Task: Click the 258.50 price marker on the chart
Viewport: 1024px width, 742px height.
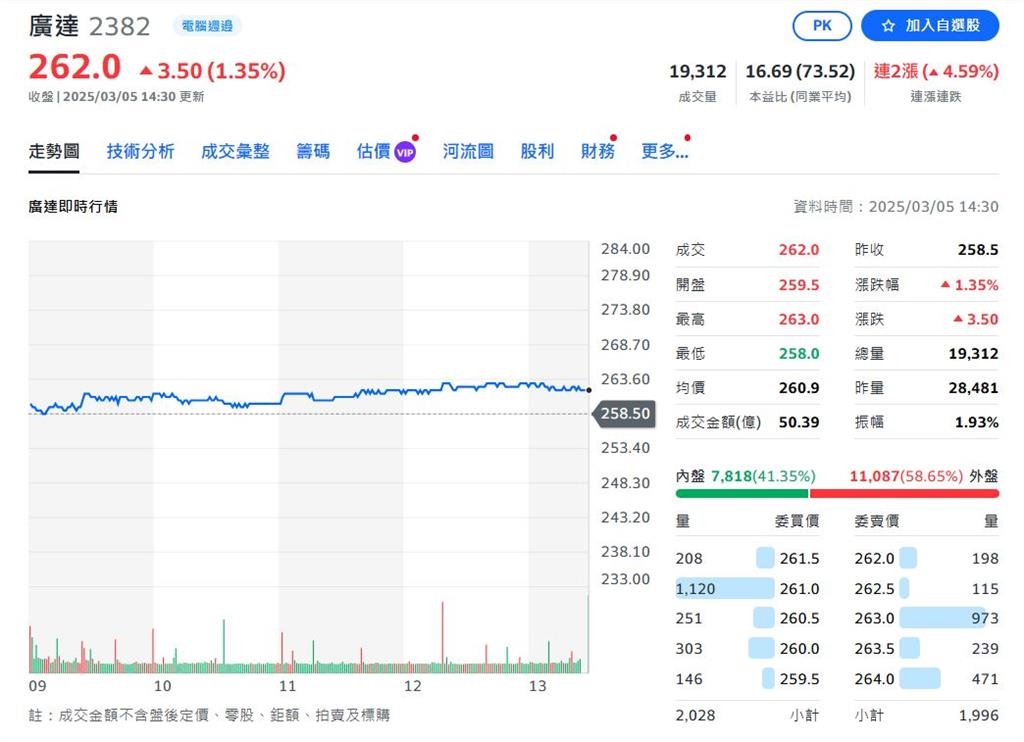Action: point(624,413)
